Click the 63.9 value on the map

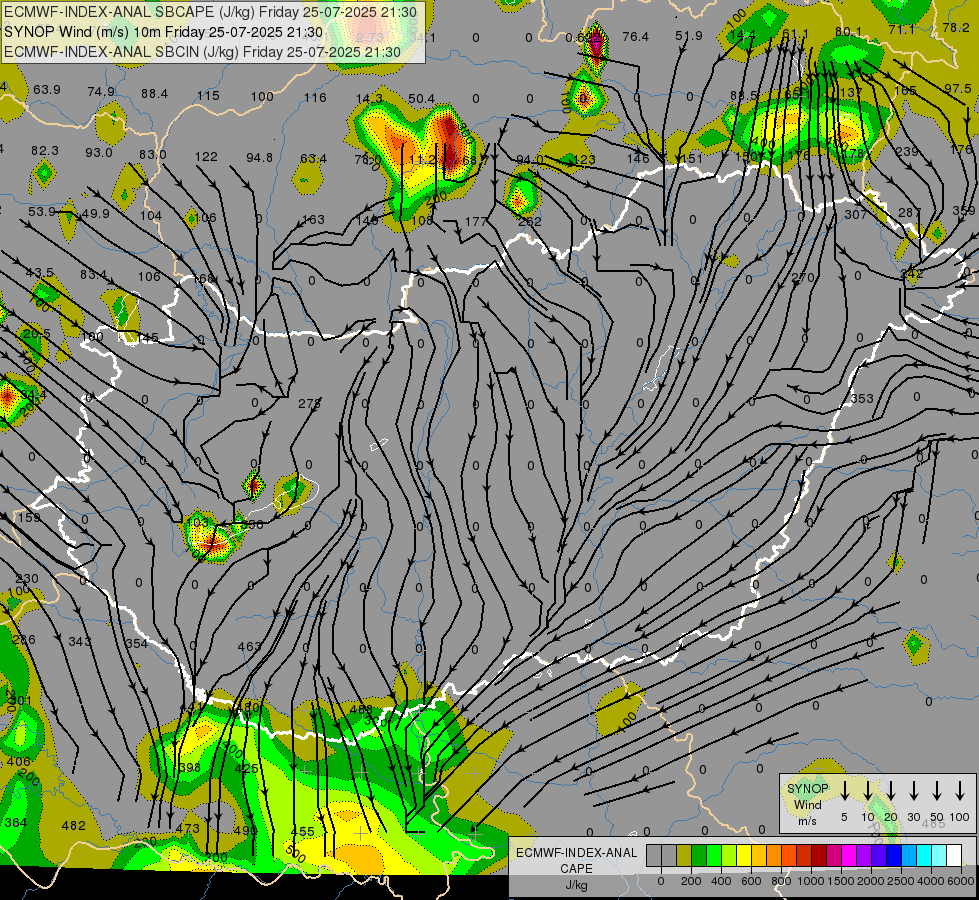(x=47, y=90)
